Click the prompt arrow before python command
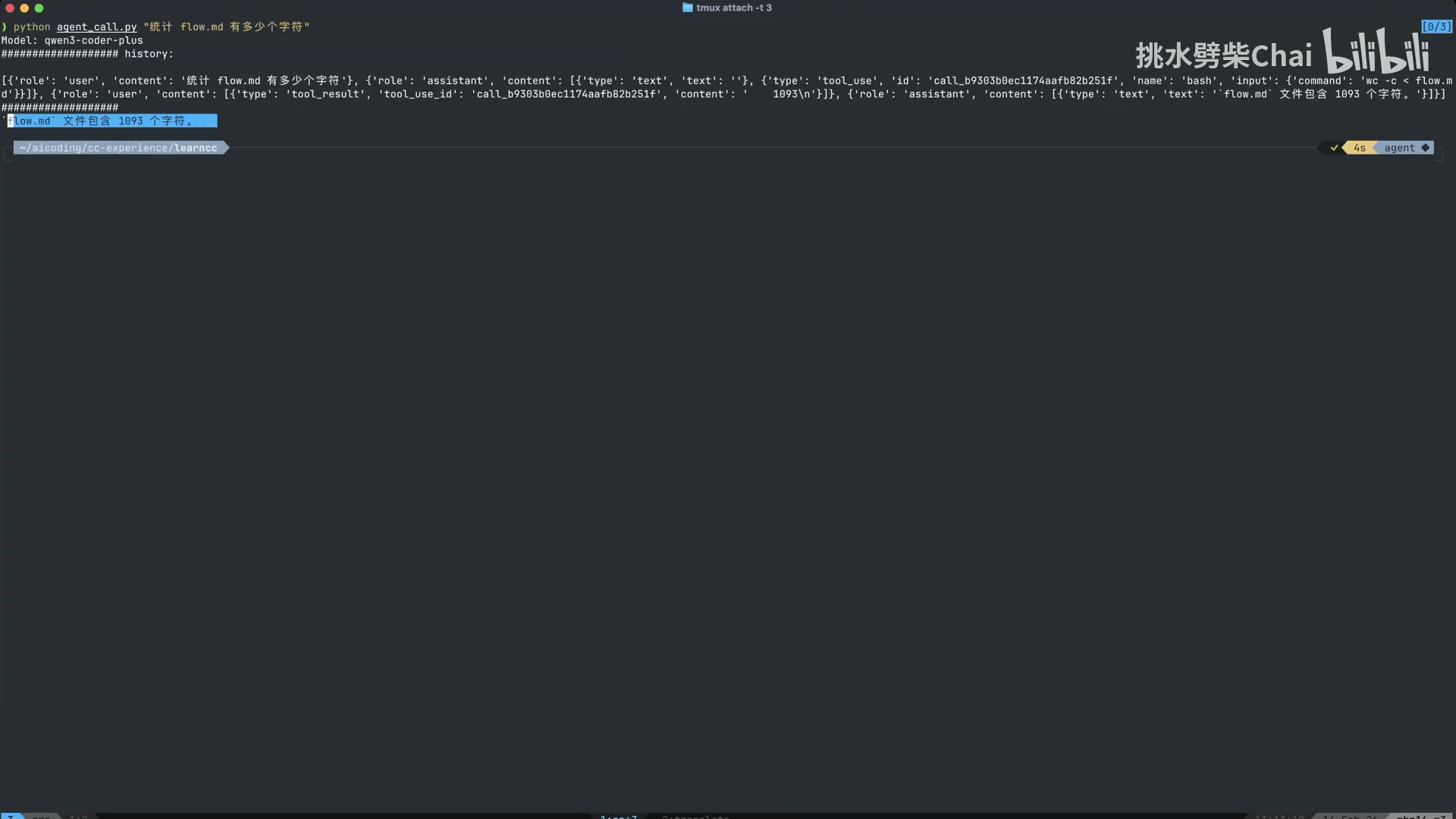The image size is (1456, 819). coord(5,27)
